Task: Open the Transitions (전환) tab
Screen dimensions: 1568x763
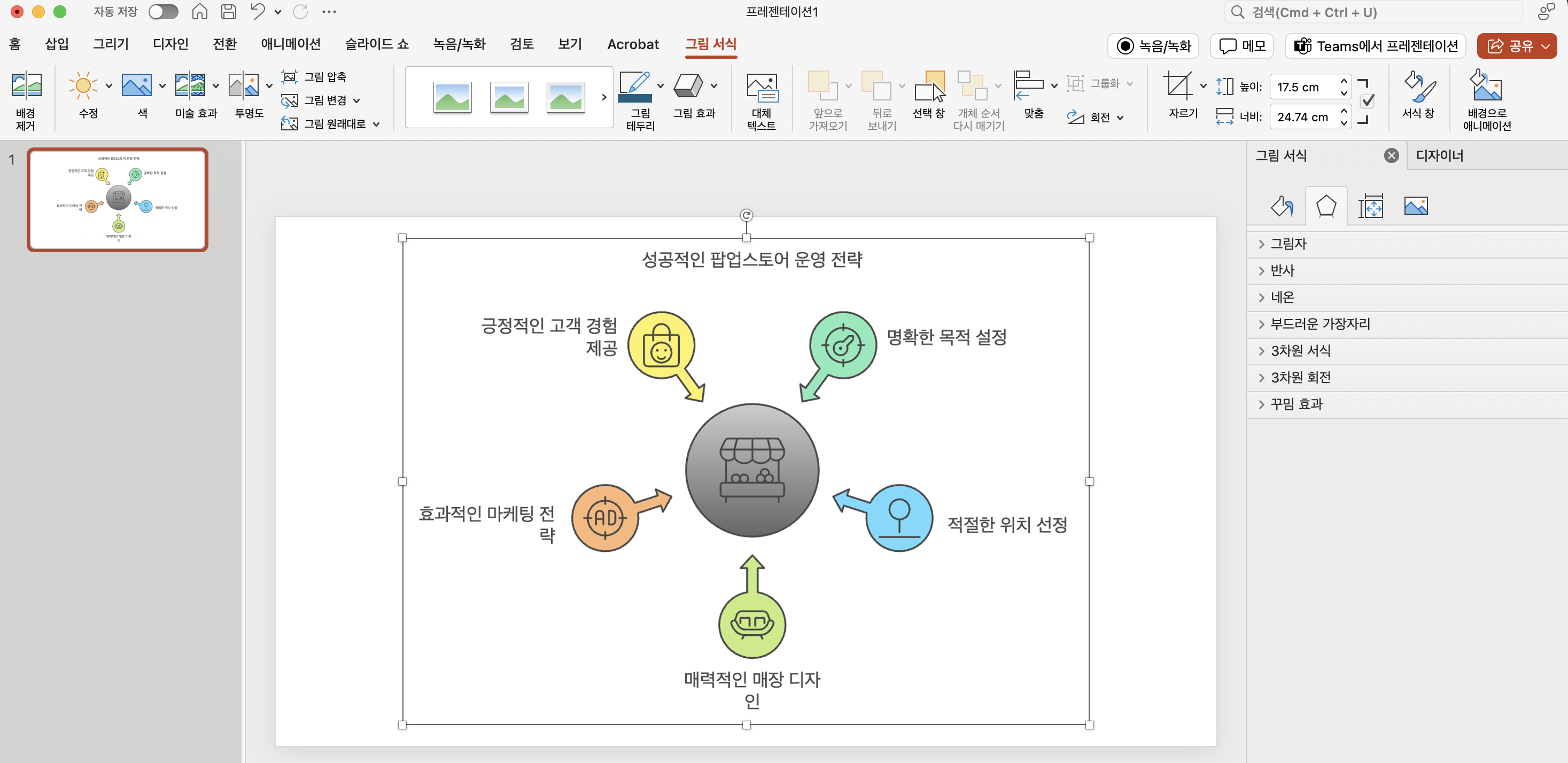Action: pos(224,44)
